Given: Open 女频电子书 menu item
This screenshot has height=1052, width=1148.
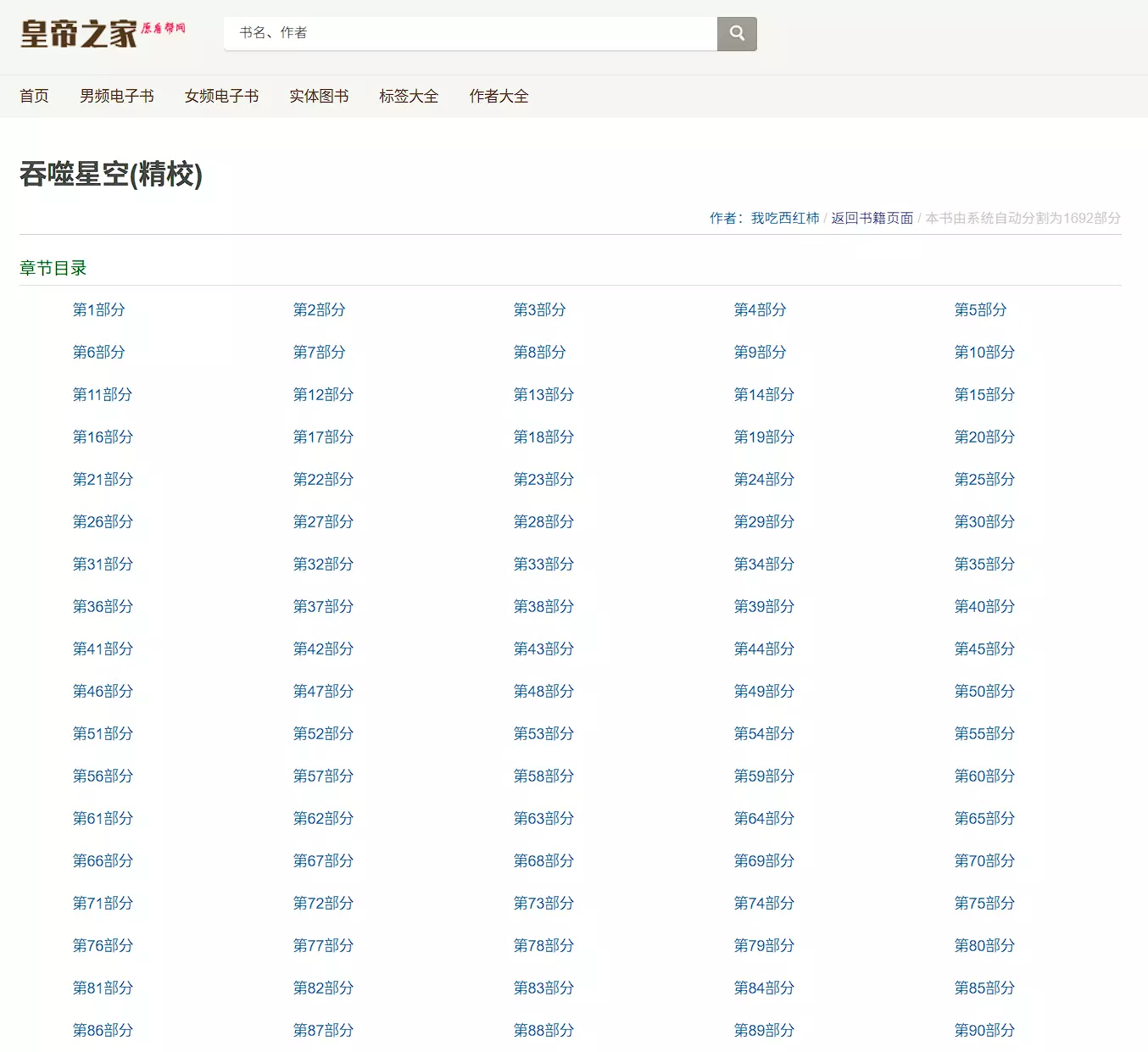Looking at the screenshot, I should 221,97.
